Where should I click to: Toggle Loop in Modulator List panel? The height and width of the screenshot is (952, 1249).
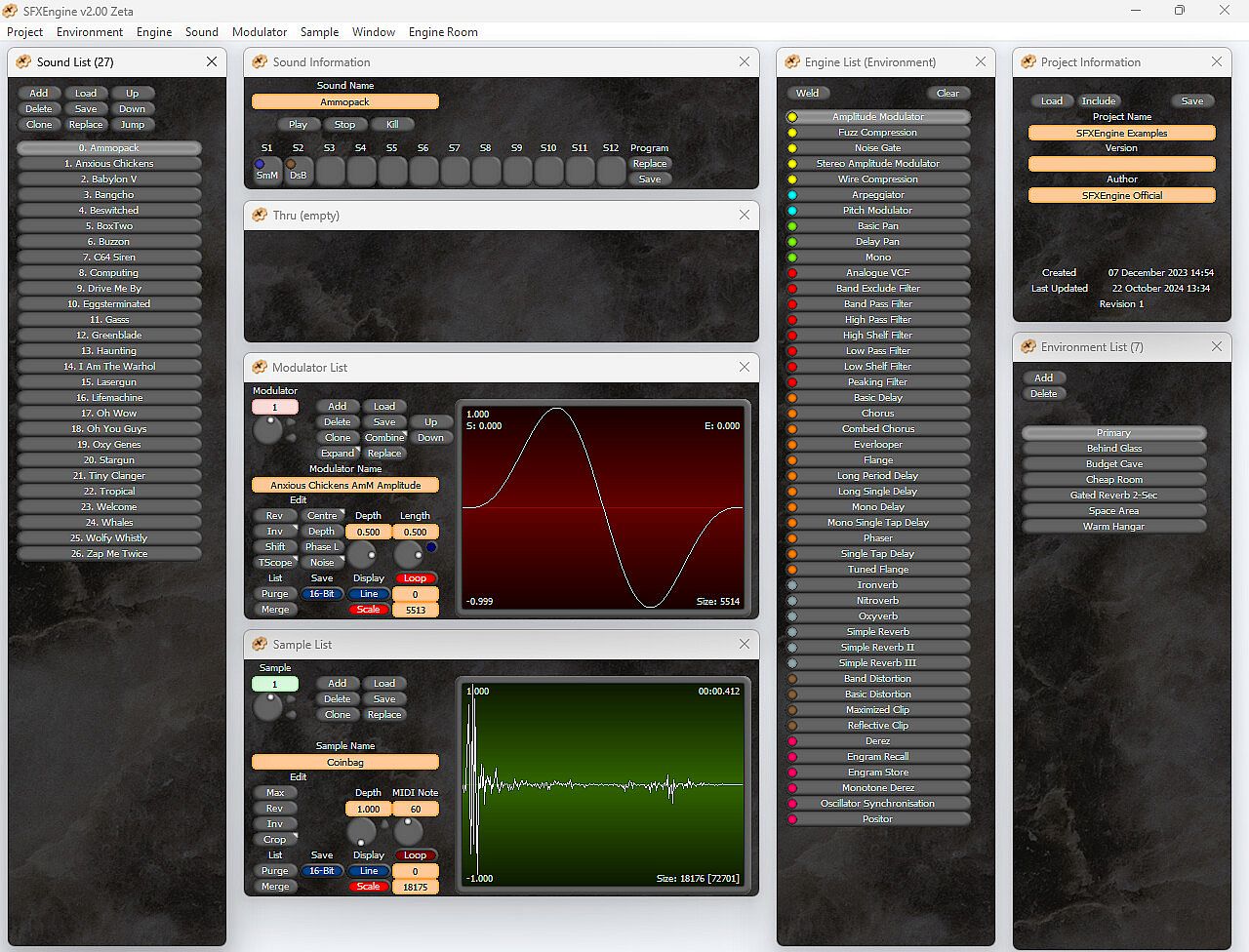[415, 578]
